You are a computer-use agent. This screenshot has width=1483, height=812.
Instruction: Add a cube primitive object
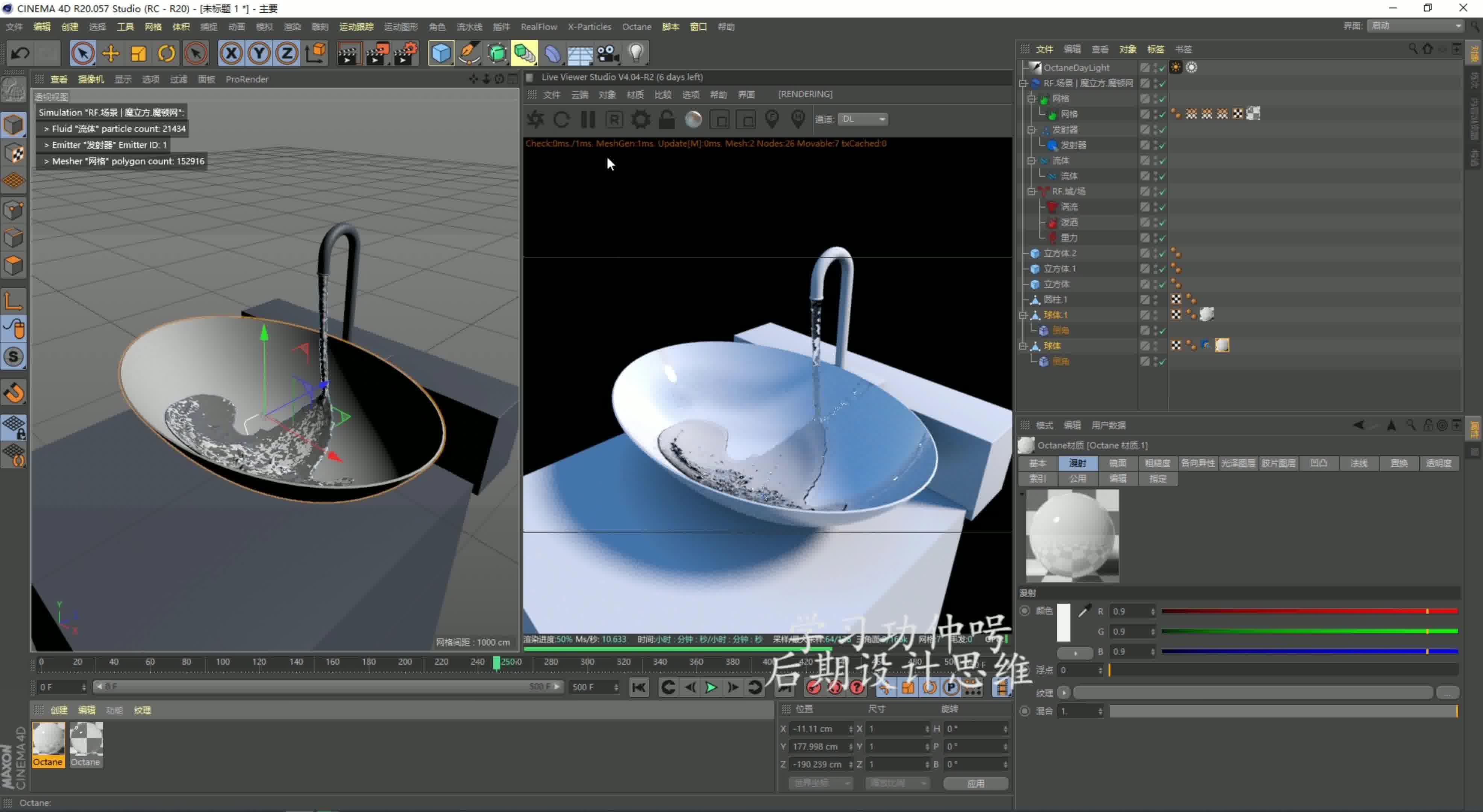tap(441, 53)
